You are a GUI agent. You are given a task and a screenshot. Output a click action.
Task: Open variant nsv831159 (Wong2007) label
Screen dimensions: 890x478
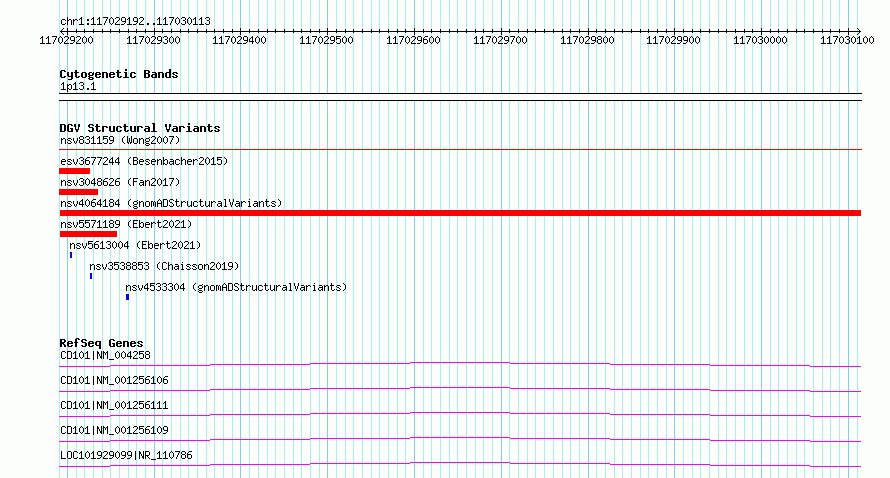[x=120, y=140]
